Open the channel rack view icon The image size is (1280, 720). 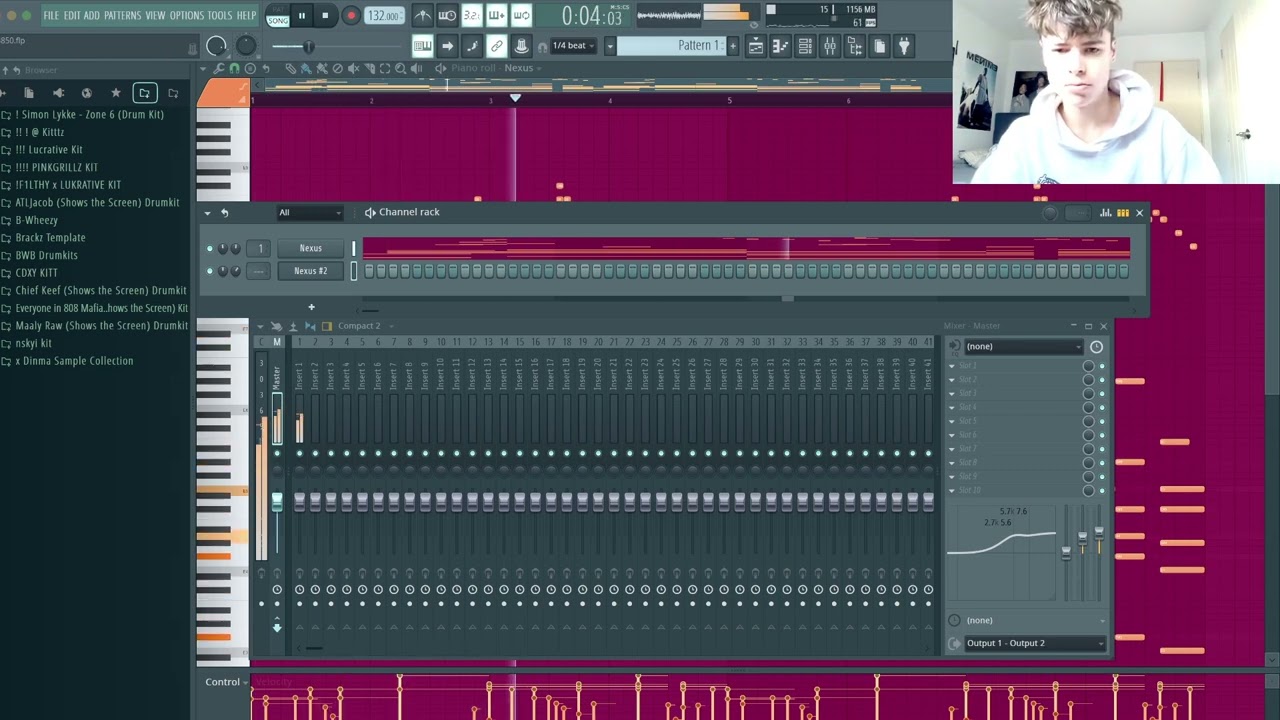805,46
